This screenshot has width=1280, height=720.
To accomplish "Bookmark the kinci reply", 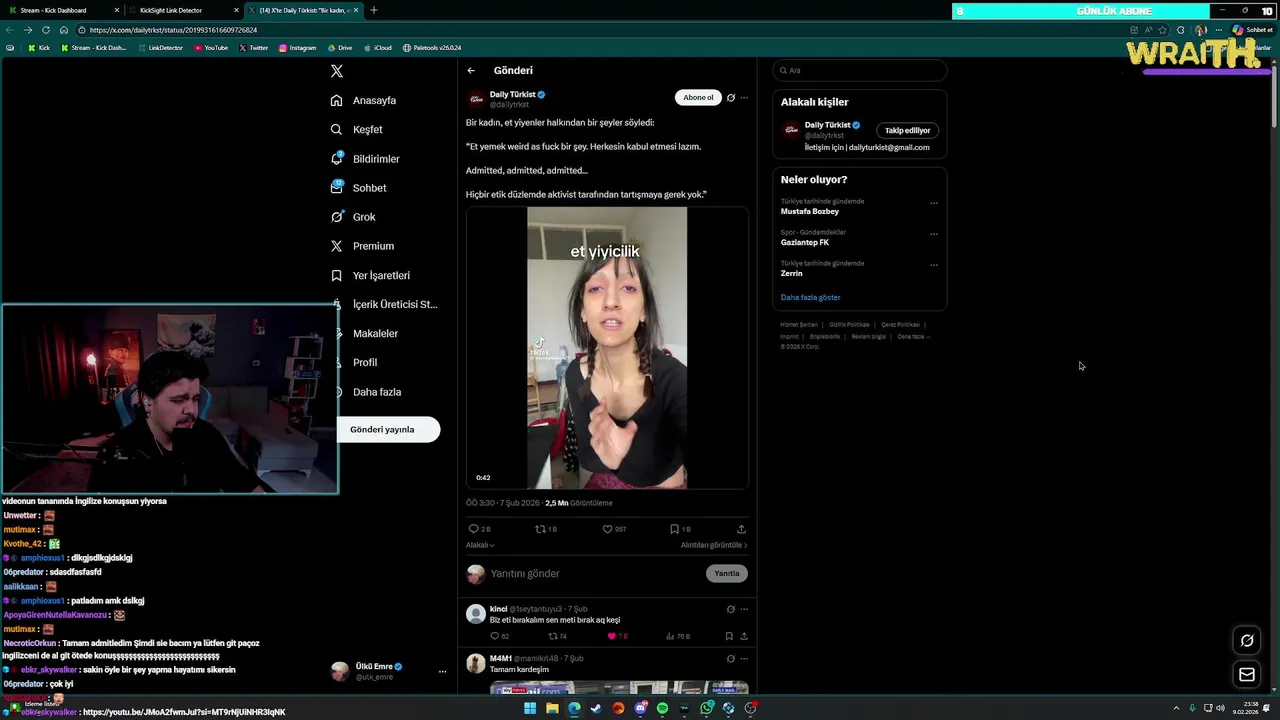I will 729,636.
